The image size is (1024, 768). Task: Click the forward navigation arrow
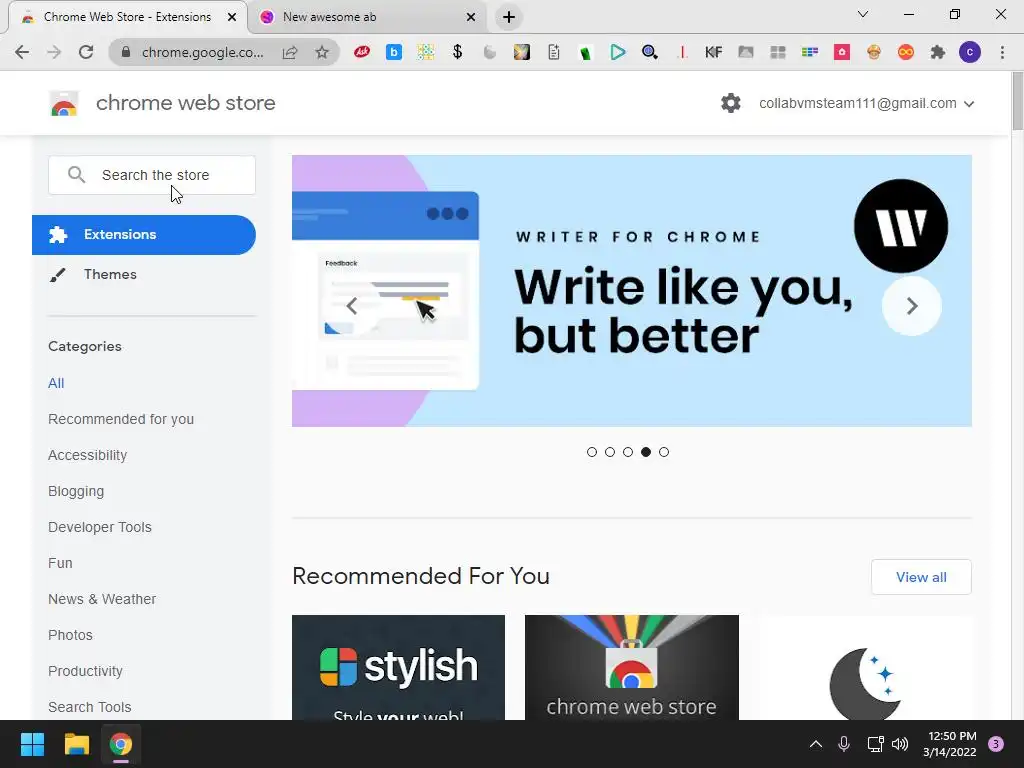[54, 52]
